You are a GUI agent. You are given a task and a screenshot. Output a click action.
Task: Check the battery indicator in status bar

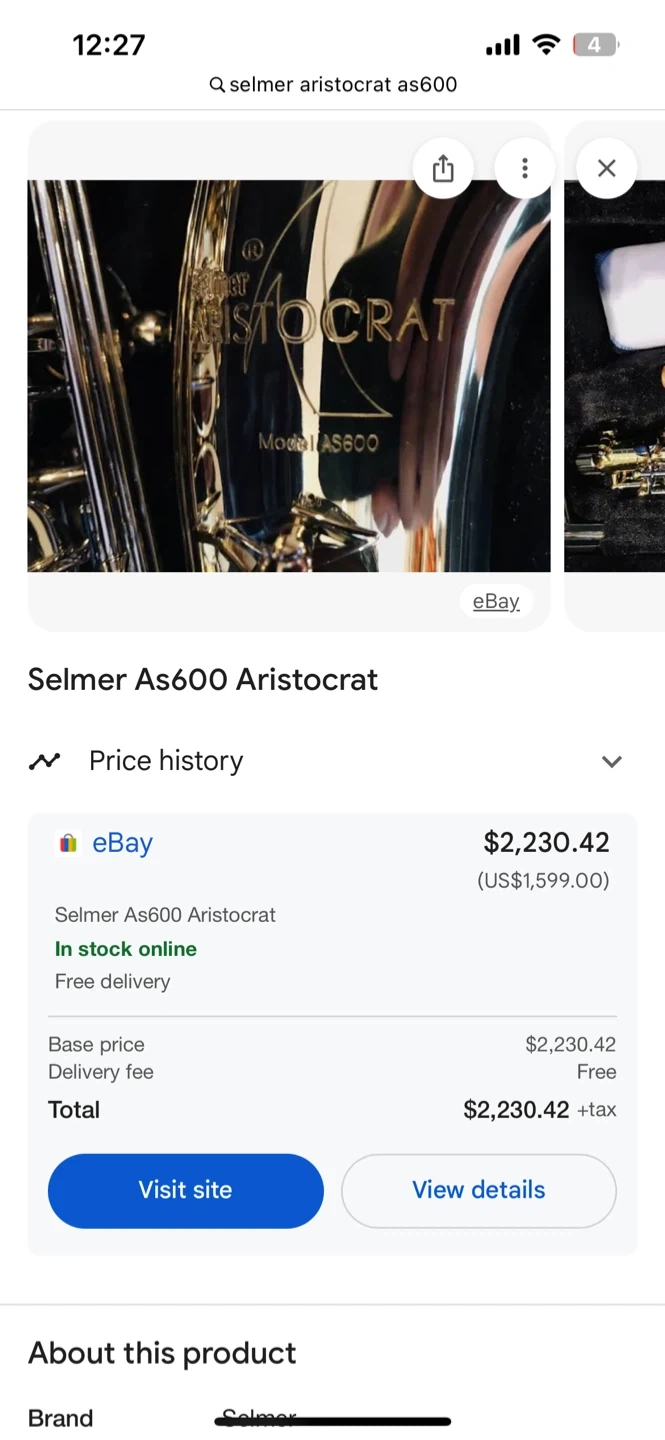pos(595,44)
